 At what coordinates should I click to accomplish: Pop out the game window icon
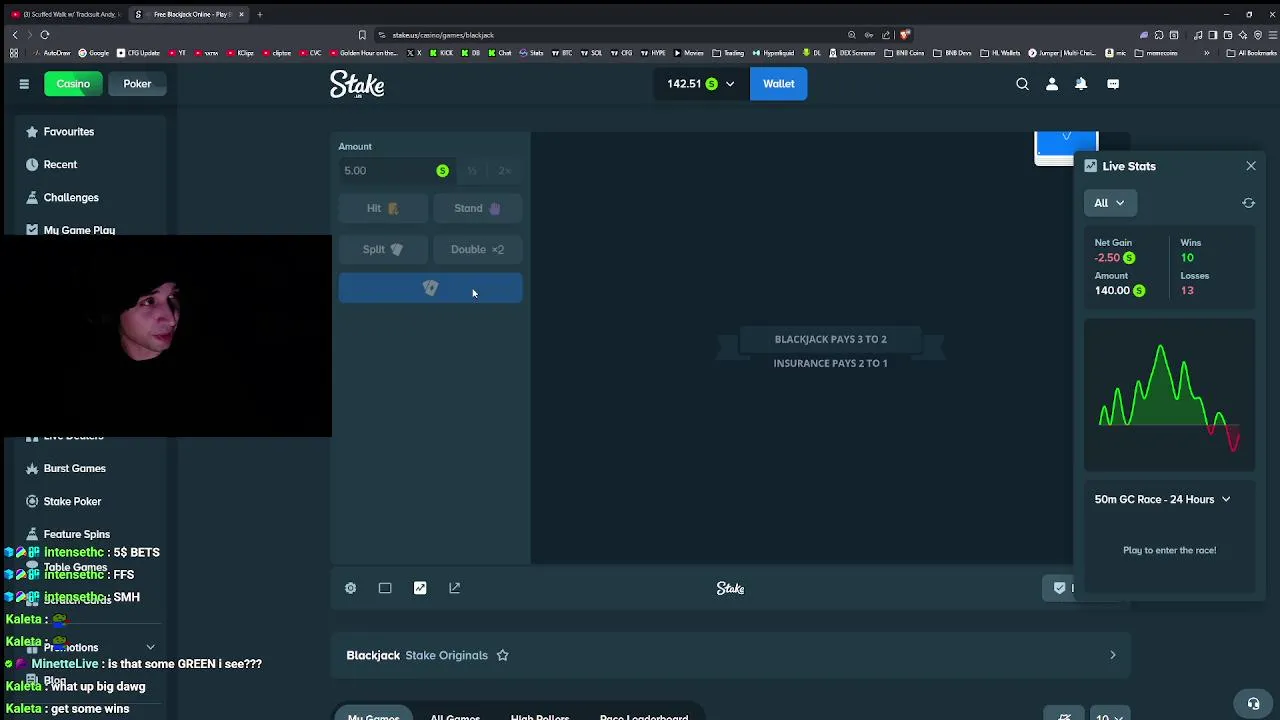pos(455,588)
